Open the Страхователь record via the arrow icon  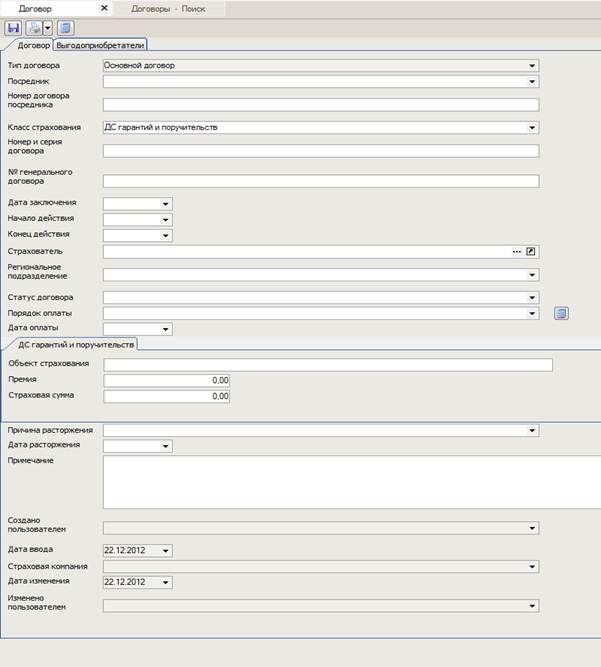tap(532, 251)
